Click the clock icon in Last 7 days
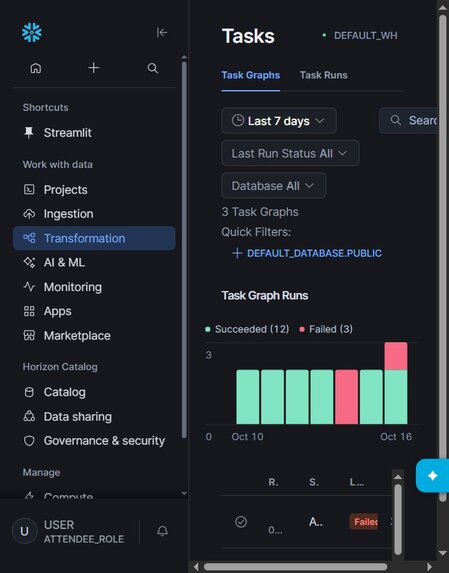449x573 pixels. tap(238, 120)
